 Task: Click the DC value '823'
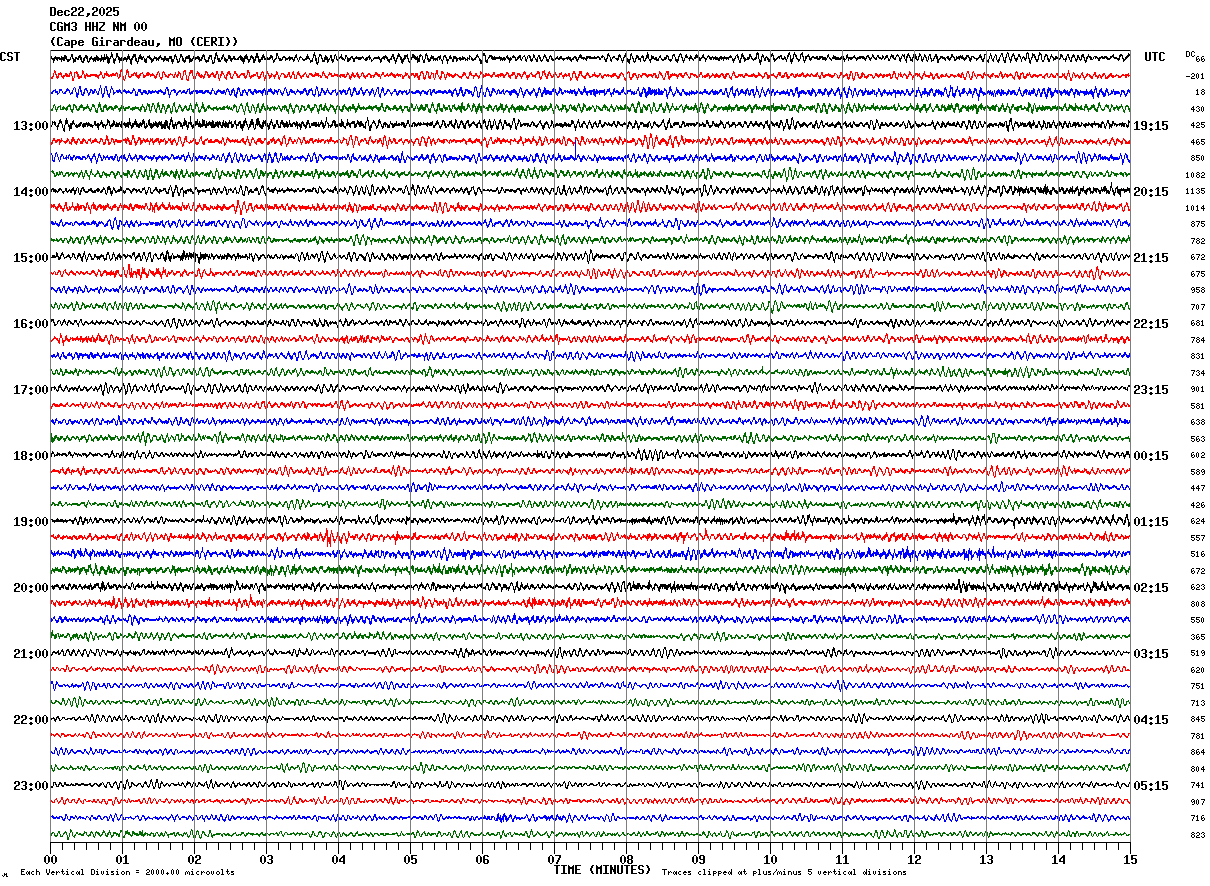(1197, 835)
